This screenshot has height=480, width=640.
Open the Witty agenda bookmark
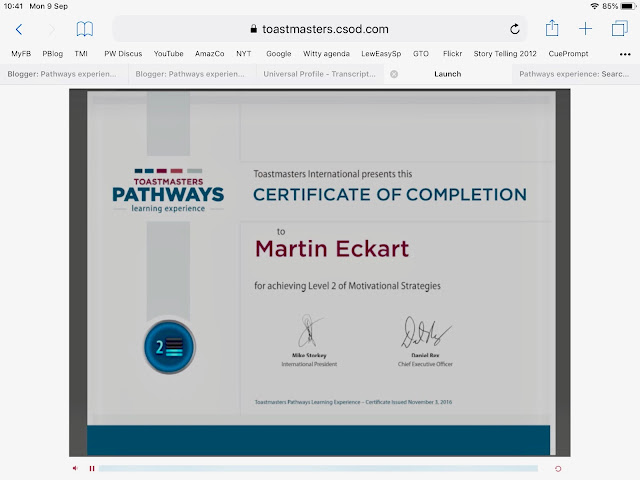(x=326, y=53)
